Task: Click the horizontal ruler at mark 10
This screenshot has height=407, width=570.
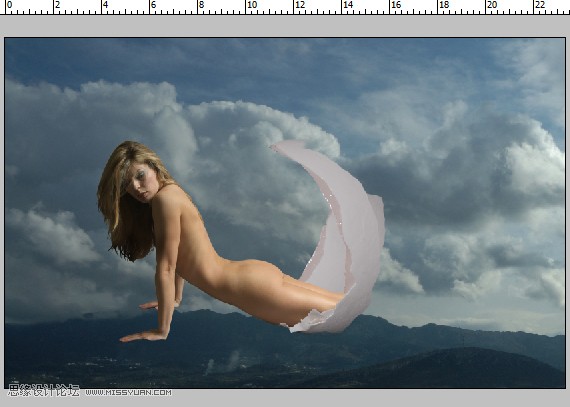Action: pyautogui.click(x=252, y=5)
